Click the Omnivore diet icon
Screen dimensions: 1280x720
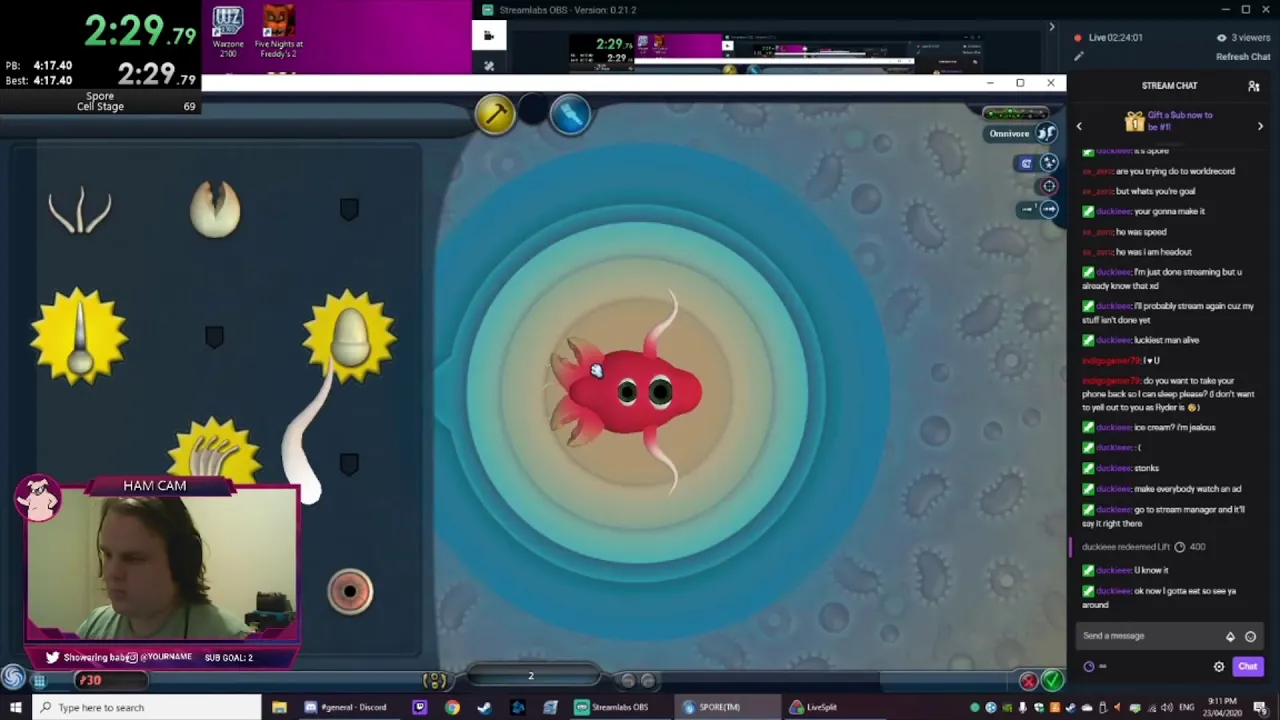pyautogui.click(x=1045, y=133)
